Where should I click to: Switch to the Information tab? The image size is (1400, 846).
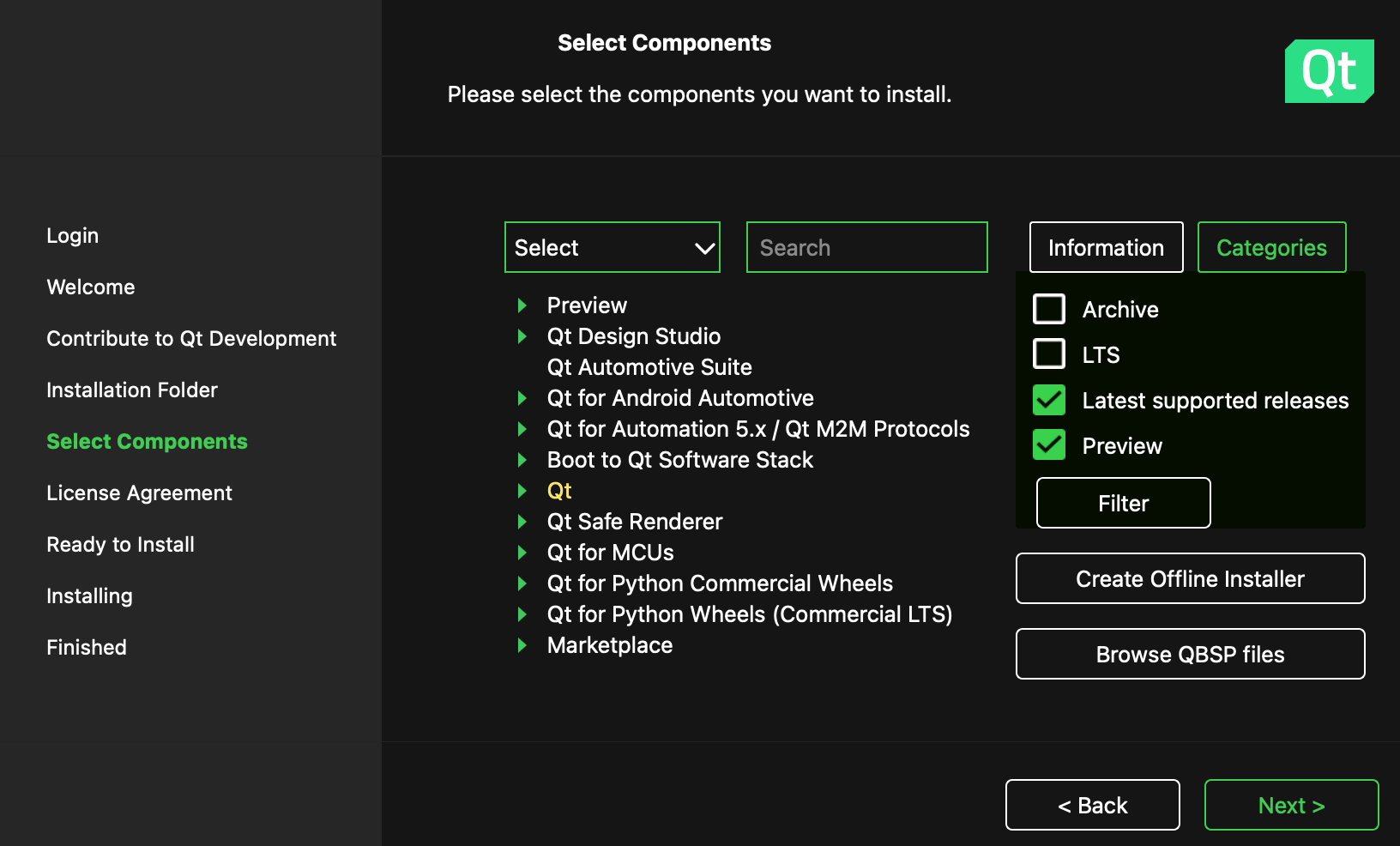tap(1106, 247)
